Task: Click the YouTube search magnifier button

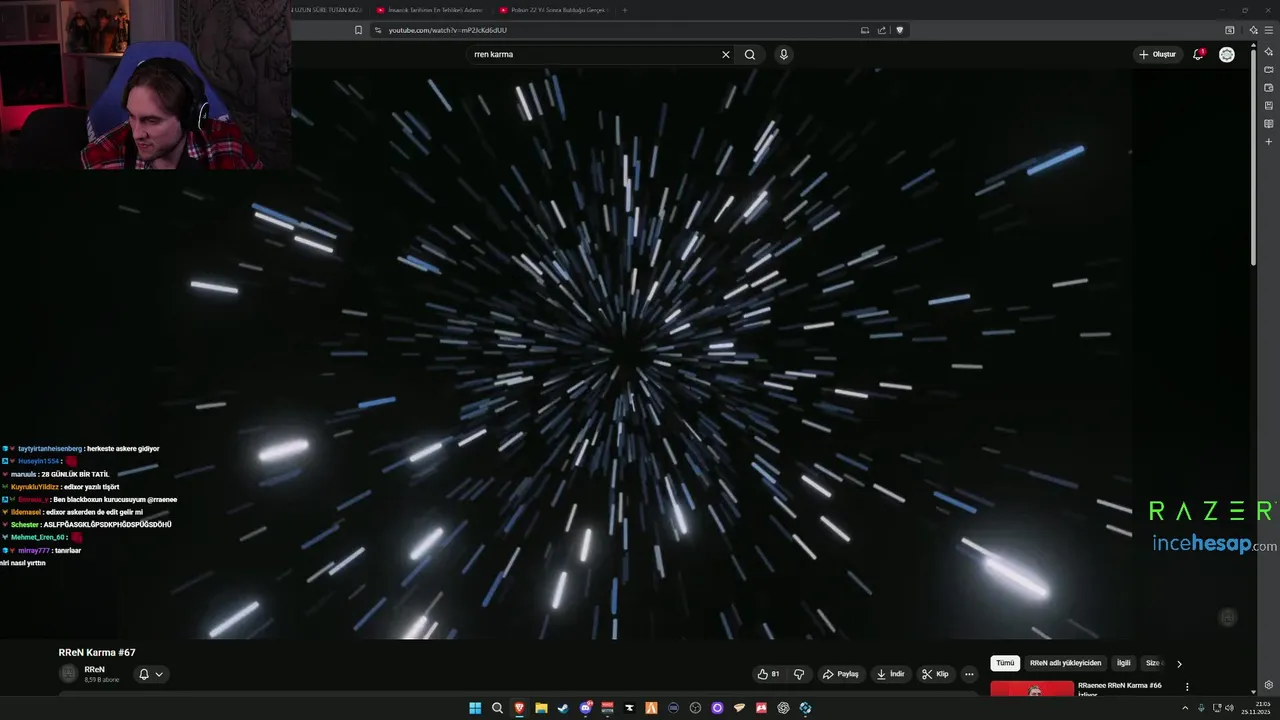Action: click(x=750, y=54)
